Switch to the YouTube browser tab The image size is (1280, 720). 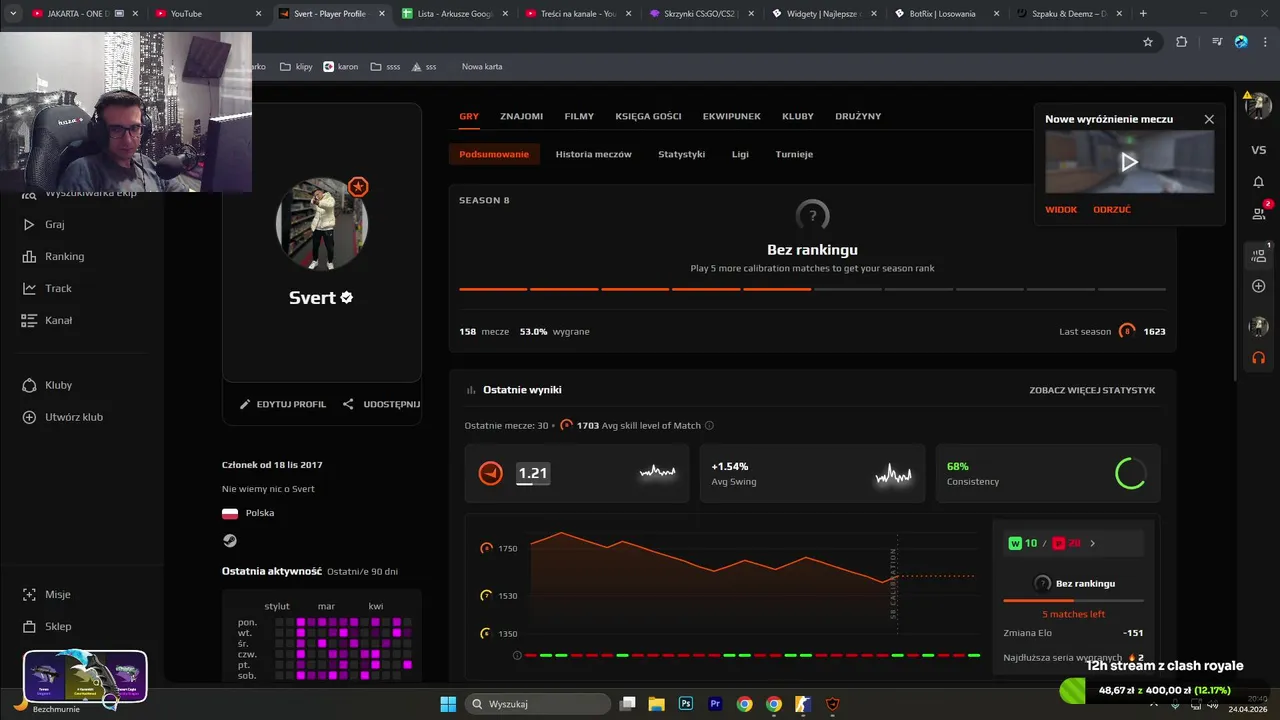208,13
